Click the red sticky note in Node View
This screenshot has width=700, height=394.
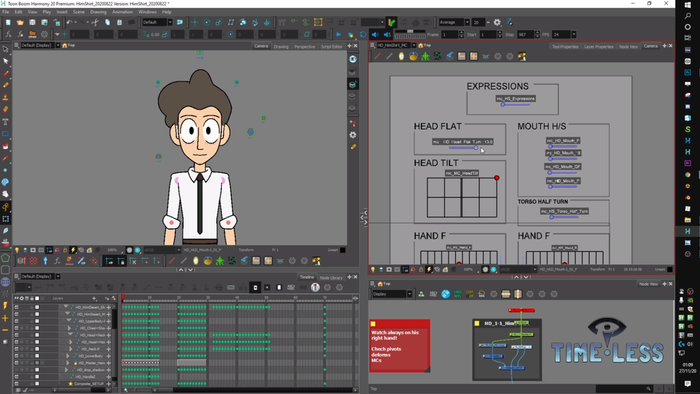[400, 346]
